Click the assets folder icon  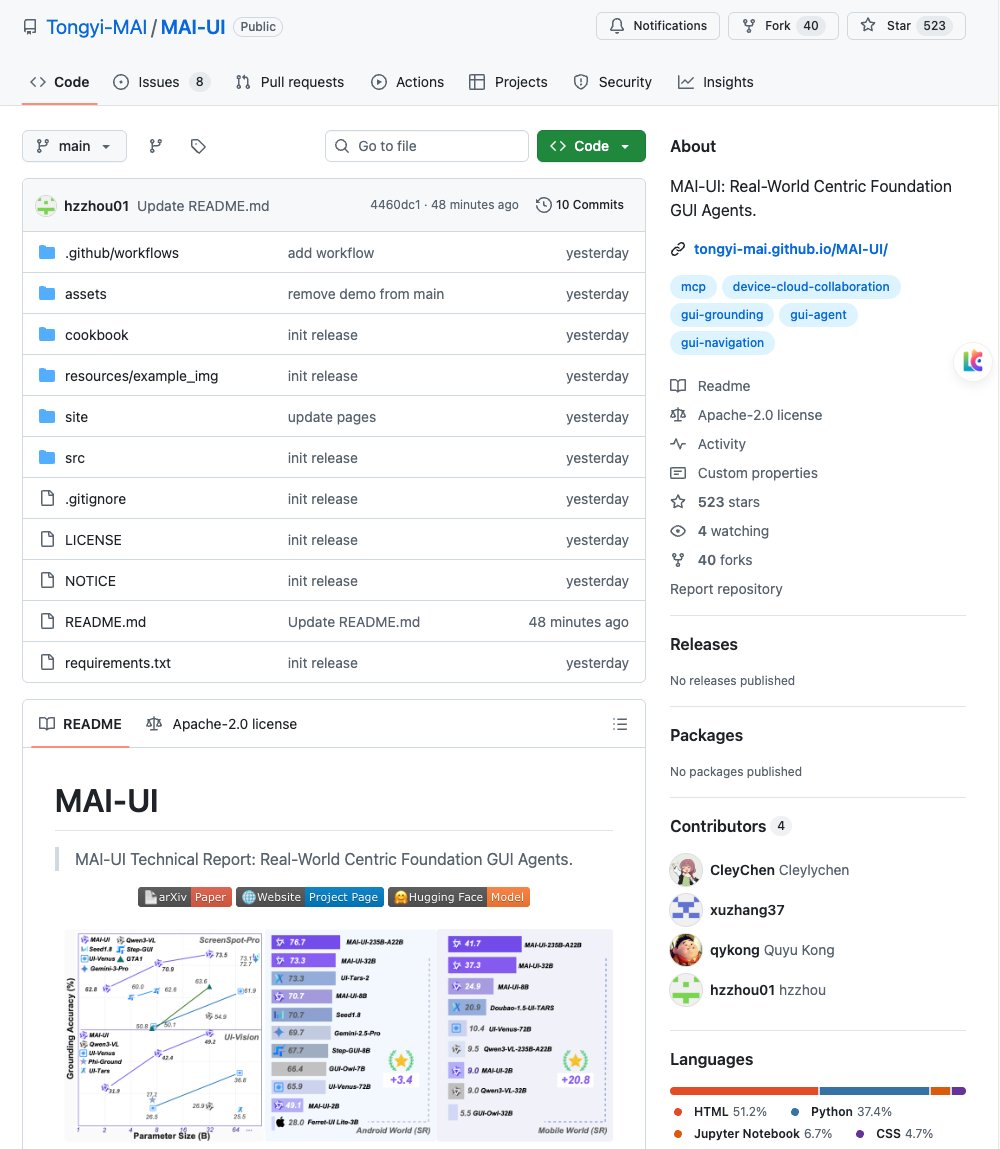(x=47, y=294)
